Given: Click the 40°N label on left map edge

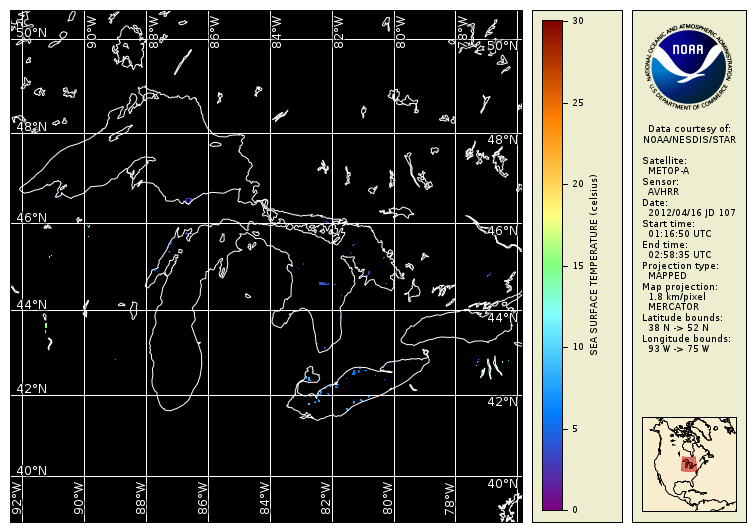Looking at the screenshot, I should coord(31,471).
